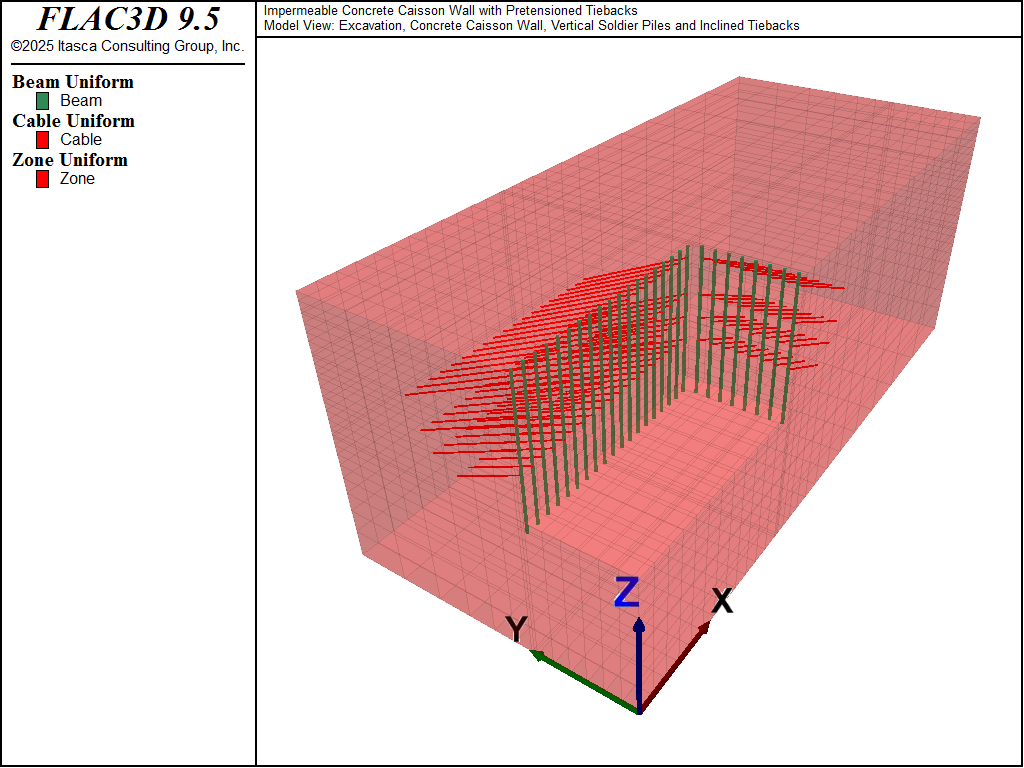Image resolution: width=1024 pixels, height=768 pixels.
Task: Click the 'Impermeable Concrete Caisson Wall' title line
Action: (x=451, y=10)
